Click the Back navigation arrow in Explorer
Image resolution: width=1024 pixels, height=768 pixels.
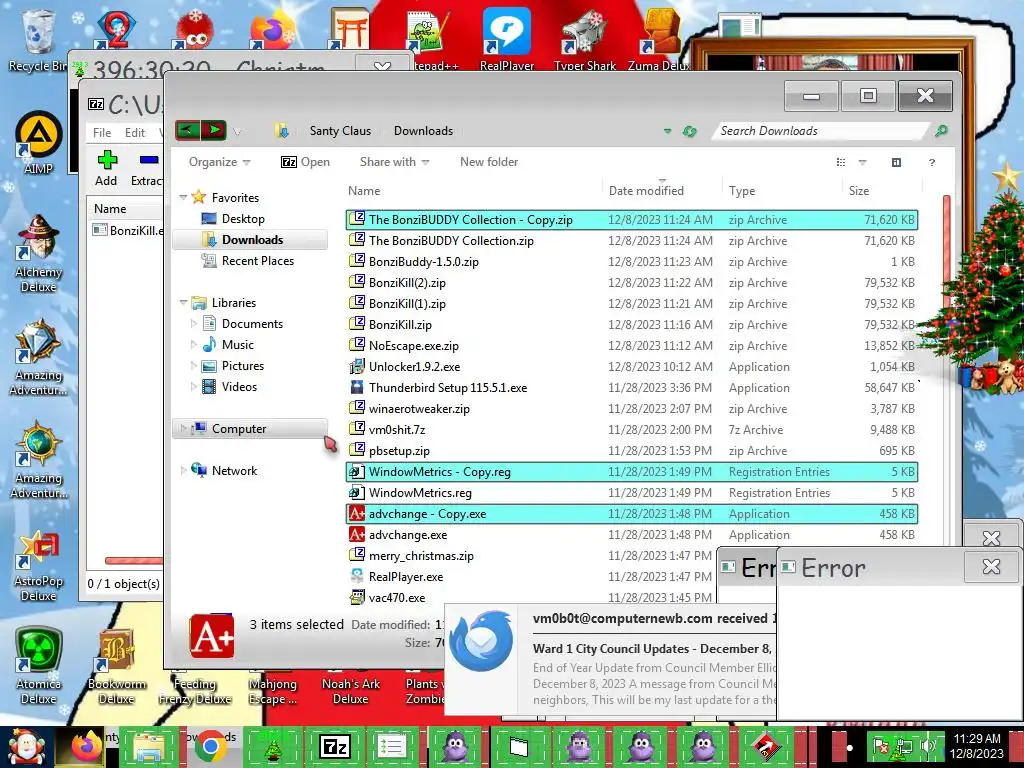[187, 131]
